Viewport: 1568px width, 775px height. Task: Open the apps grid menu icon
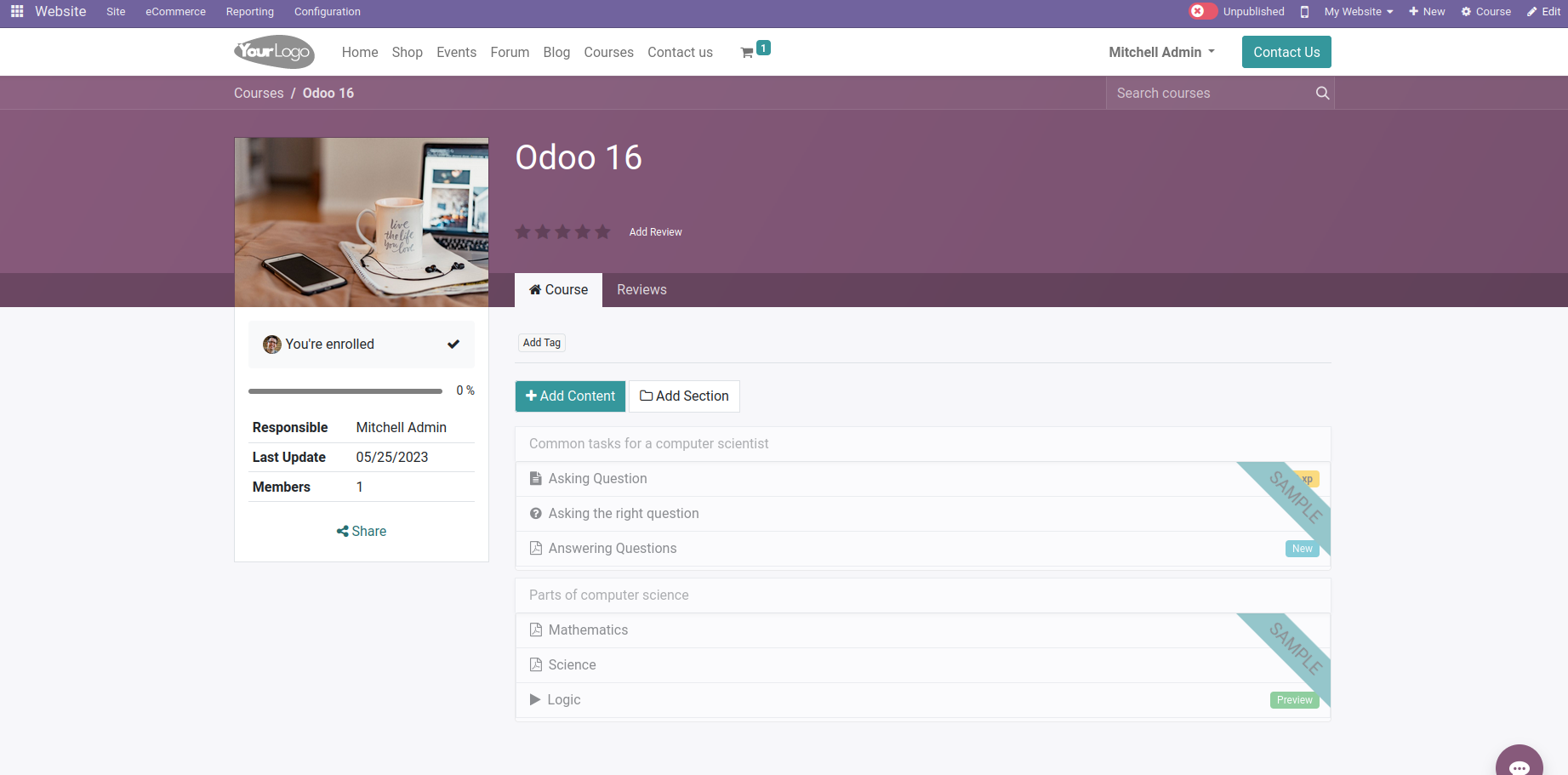pos(17,11)
